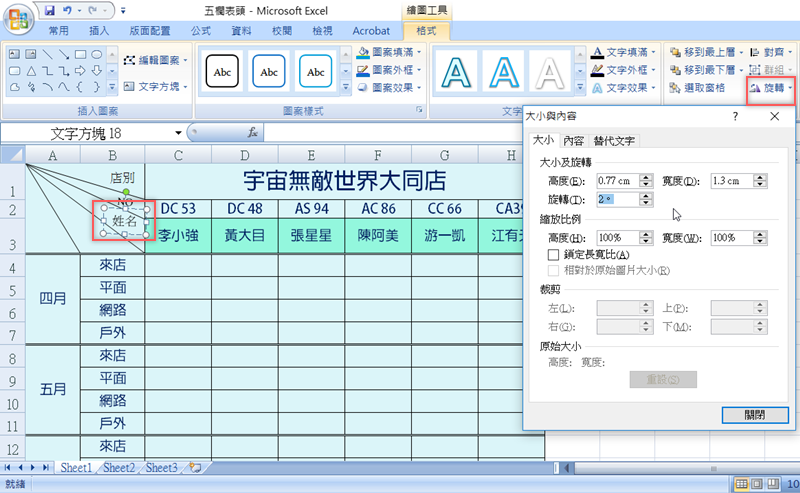Open the 旋轉 (Rotate) menu

772,88
